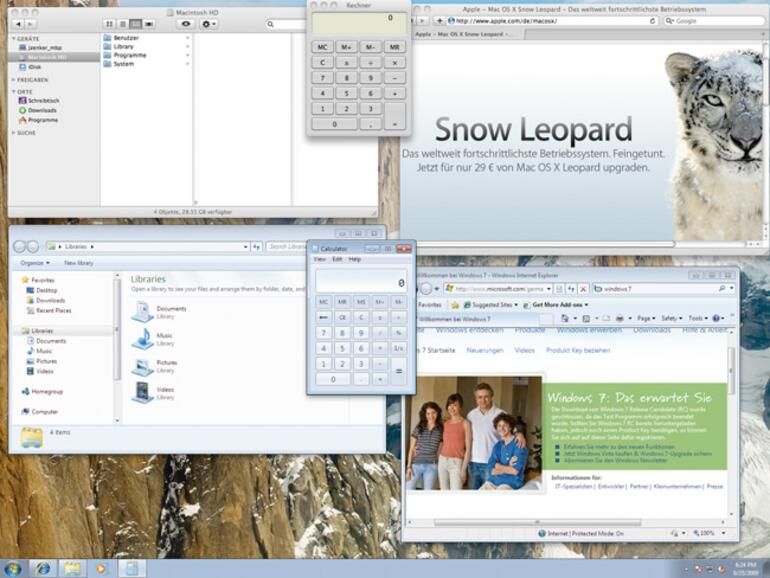This screenshot has height=578, width=770.
Task: Click the stop X button in Internet Explorer
Action: point(583,289)
